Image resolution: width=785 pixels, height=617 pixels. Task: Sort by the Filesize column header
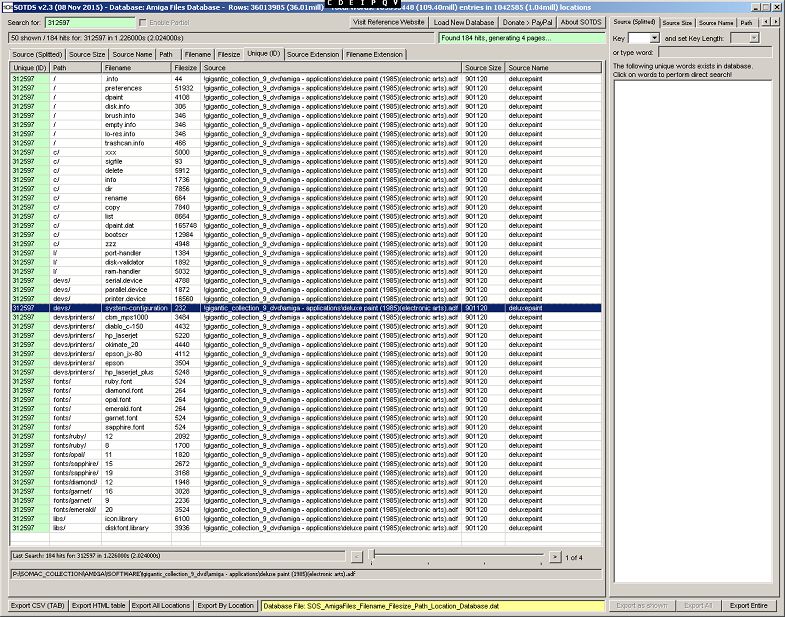[x=186, y=67]
